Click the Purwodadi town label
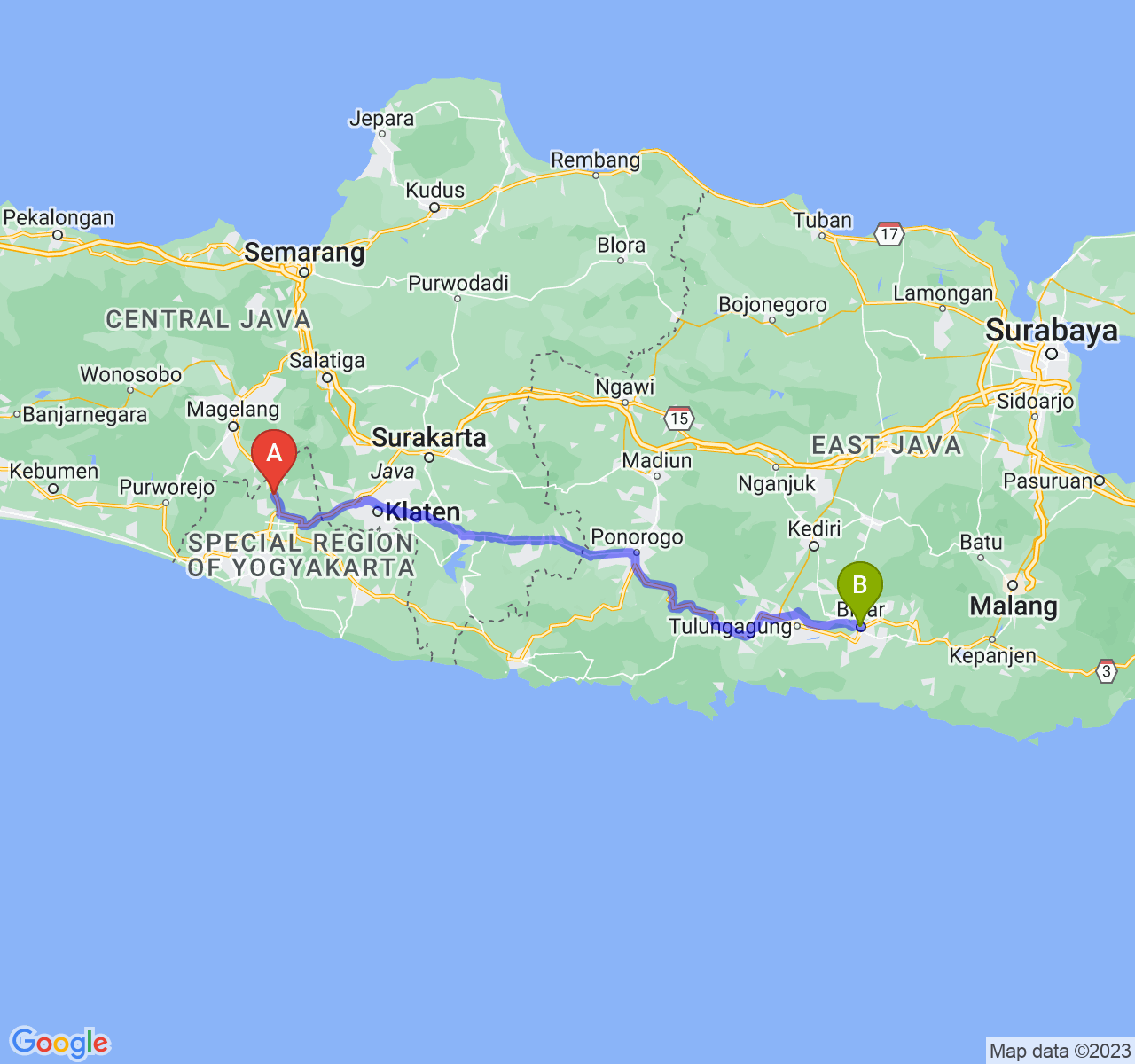Image resolution: width=1135 pixels, height=1064 pixels. point(458,284)
